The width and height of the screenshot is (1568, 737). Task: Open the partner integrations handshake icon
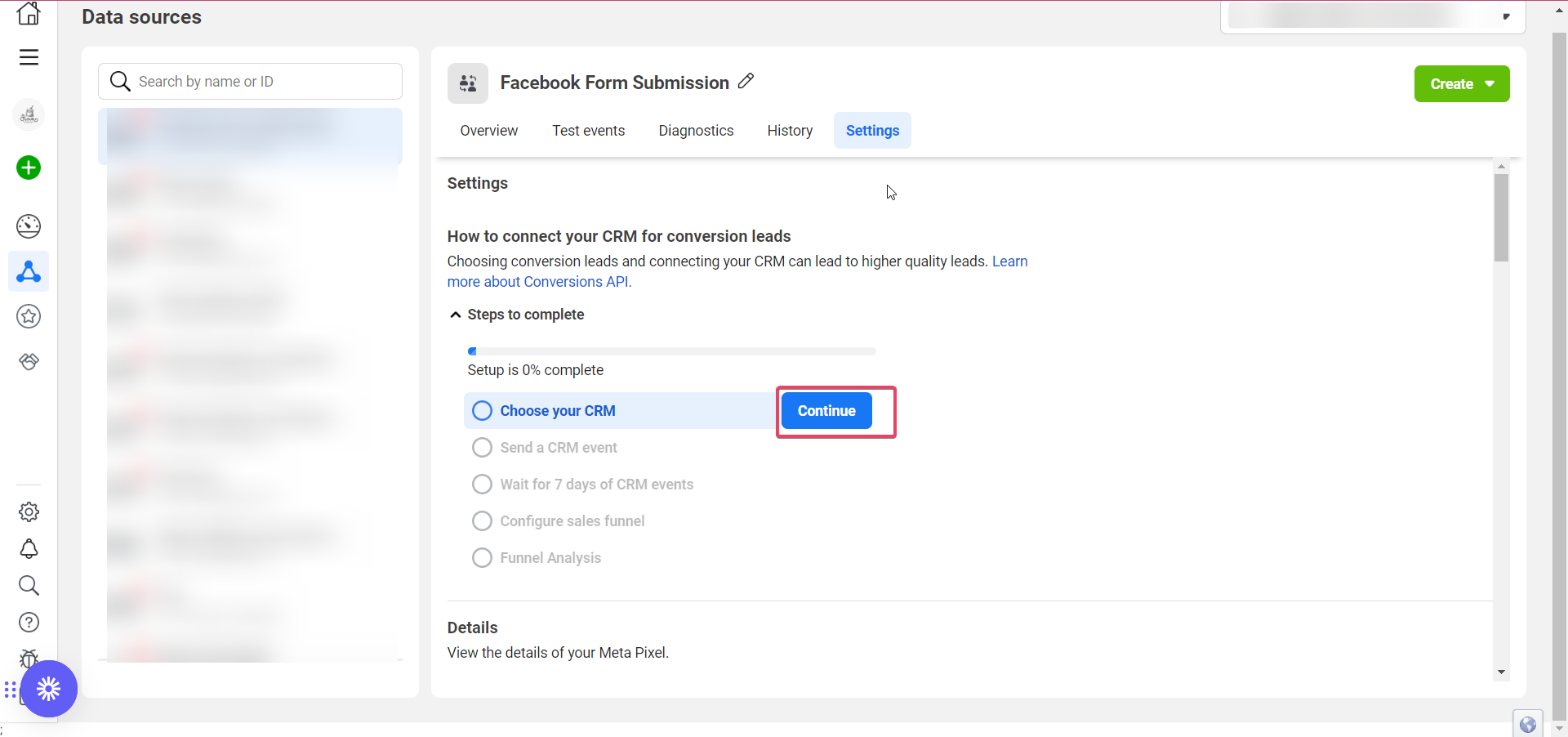(x=29, y=361)
